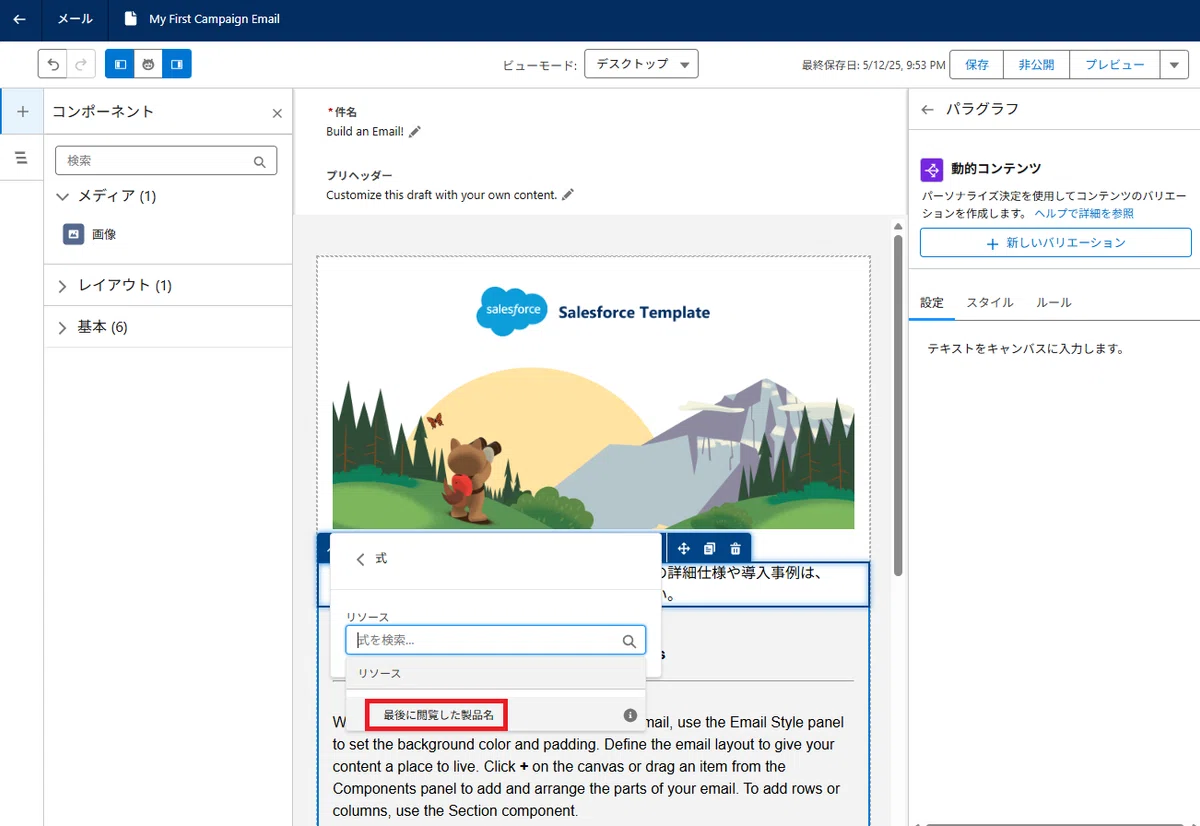
Task: Go back using the top-left arrow
Action: 19,19
